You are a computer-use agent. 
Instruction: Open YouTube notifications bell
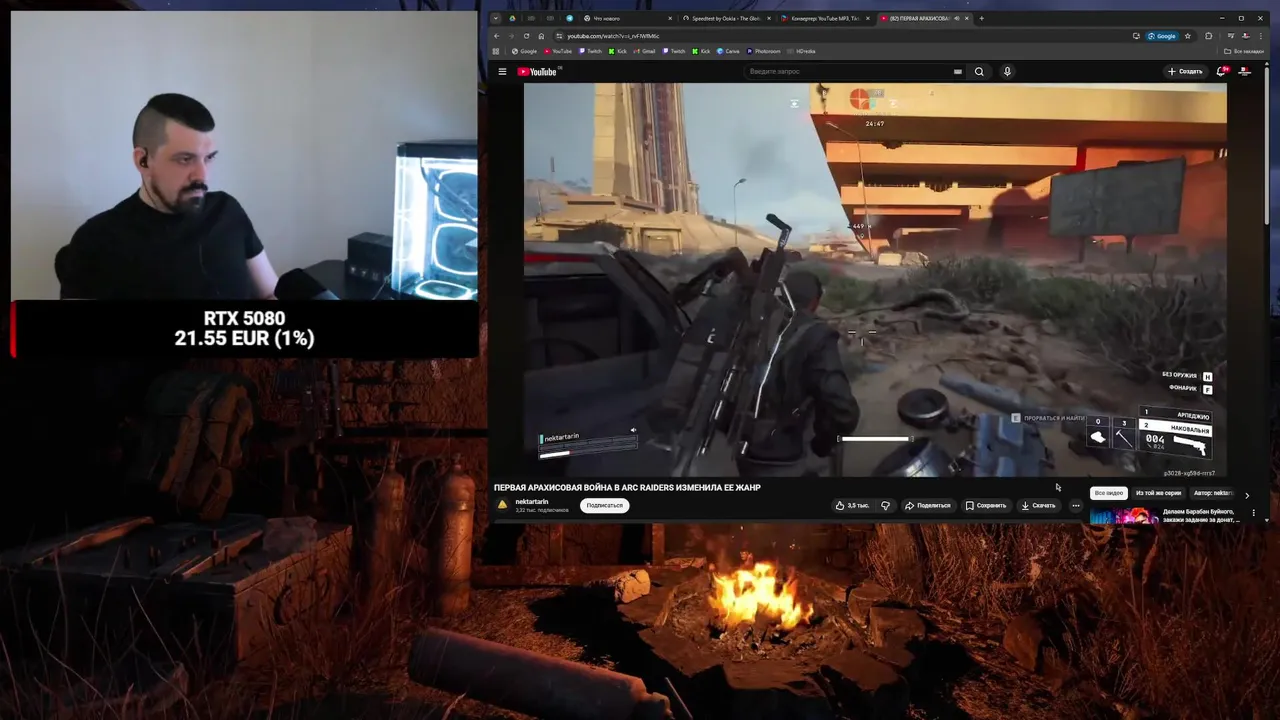1221,71
